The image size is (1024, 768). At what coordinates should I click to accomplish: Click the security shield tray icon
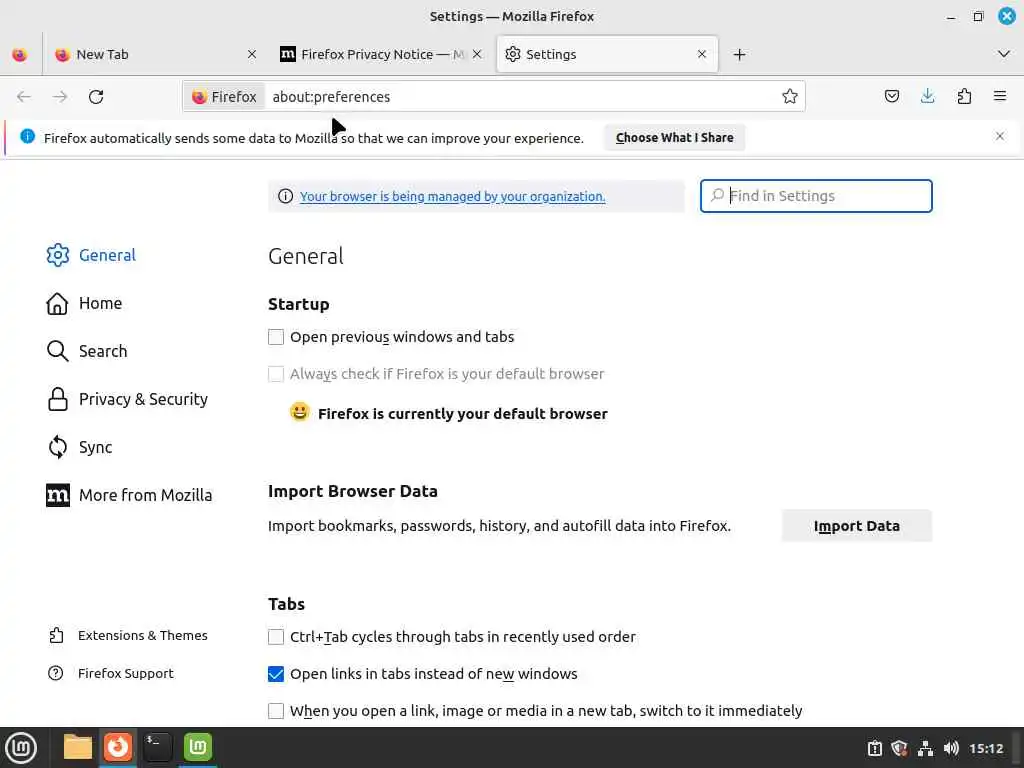899,748
